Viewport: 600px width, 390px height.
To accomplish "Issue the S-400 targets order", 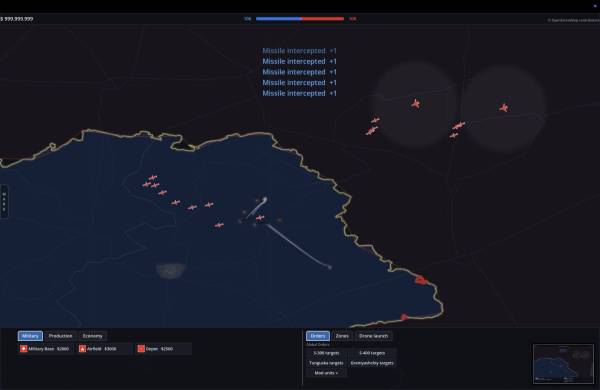I will (372, 353).
